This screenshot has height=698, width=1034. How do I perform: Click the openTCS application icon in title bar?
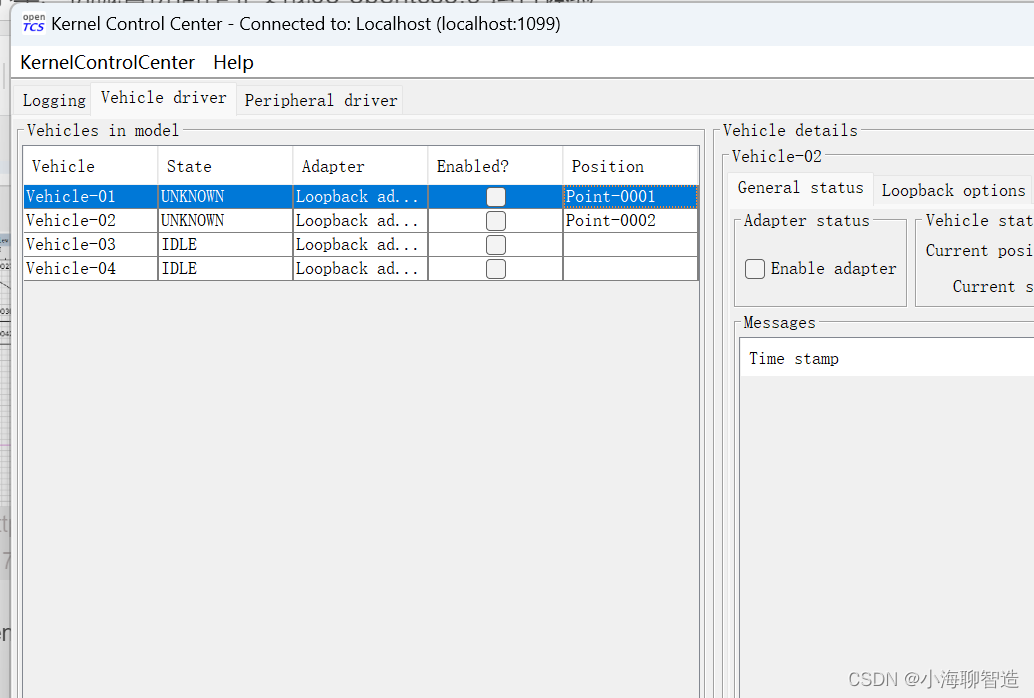click(33, 23)
